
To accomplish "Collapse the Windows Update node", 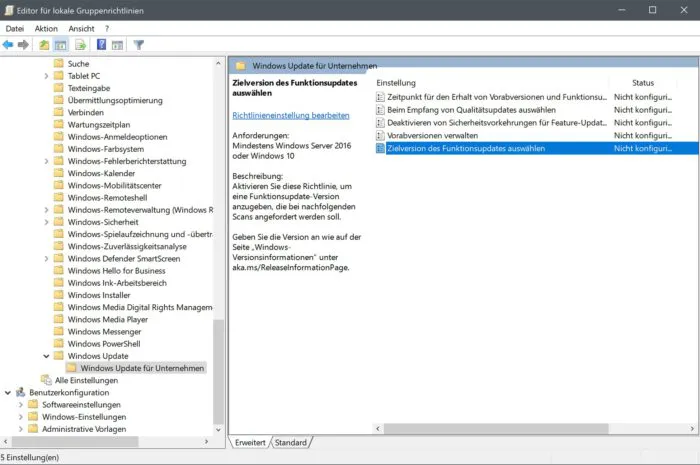I will (x=46, y=356).
